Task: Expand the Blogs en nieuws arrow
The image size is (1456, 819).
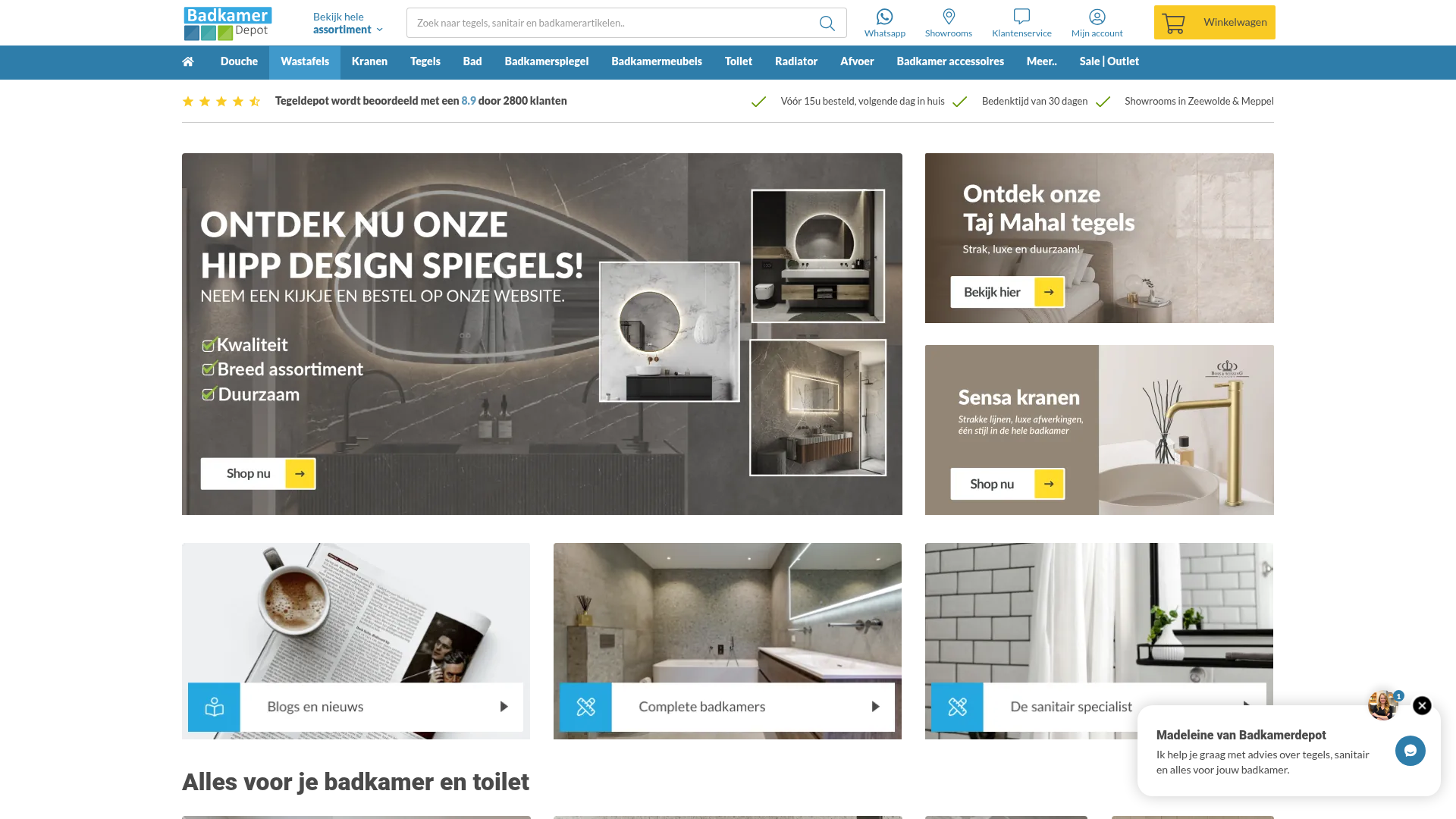Action: coord(504,707)
